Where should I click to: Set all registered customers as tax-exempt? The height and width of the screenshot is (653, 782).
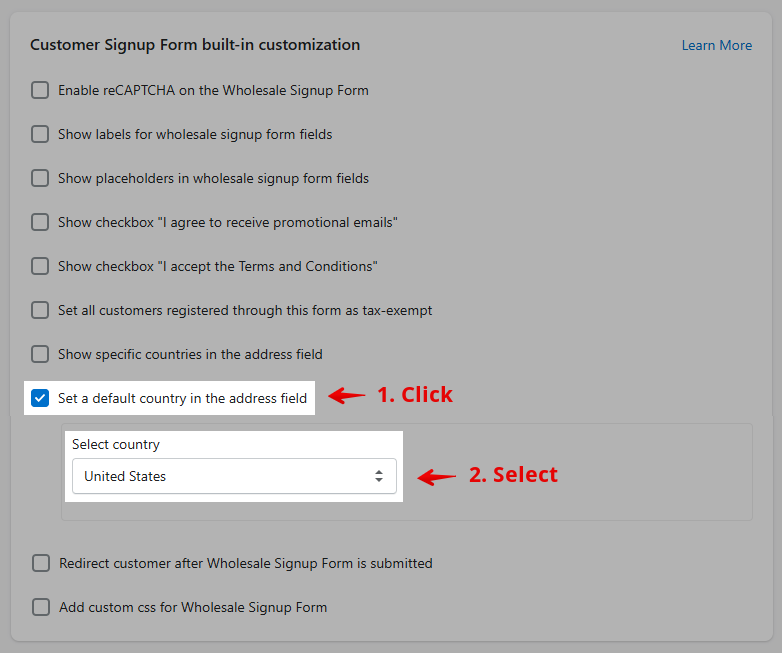click(x=40, y=310)
